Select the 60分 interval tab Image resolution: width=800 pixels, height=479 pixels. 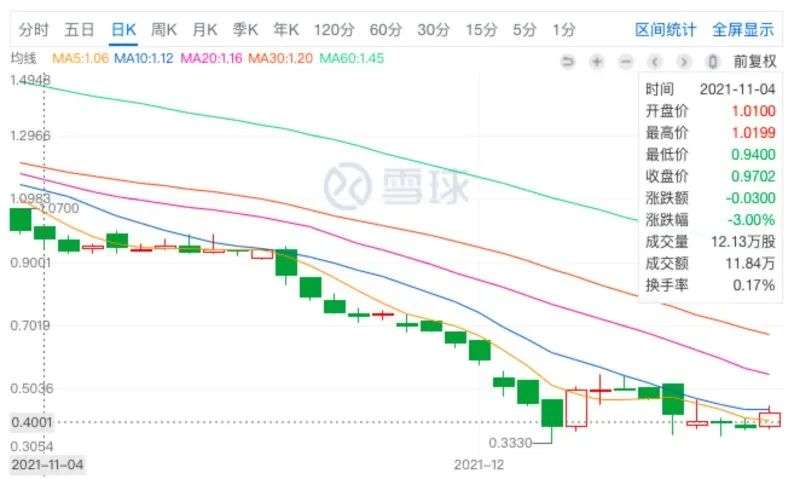(386, 30)
